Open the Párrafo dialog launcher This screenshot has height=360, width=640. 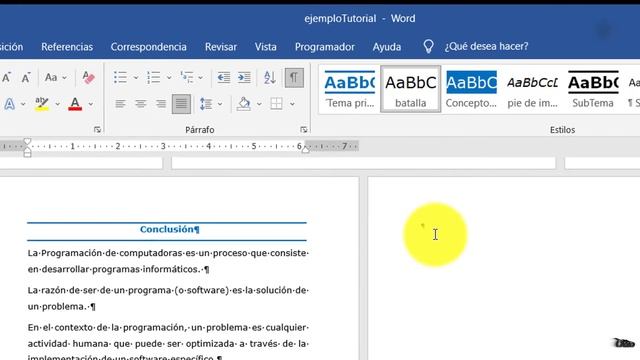click(304, 129)
